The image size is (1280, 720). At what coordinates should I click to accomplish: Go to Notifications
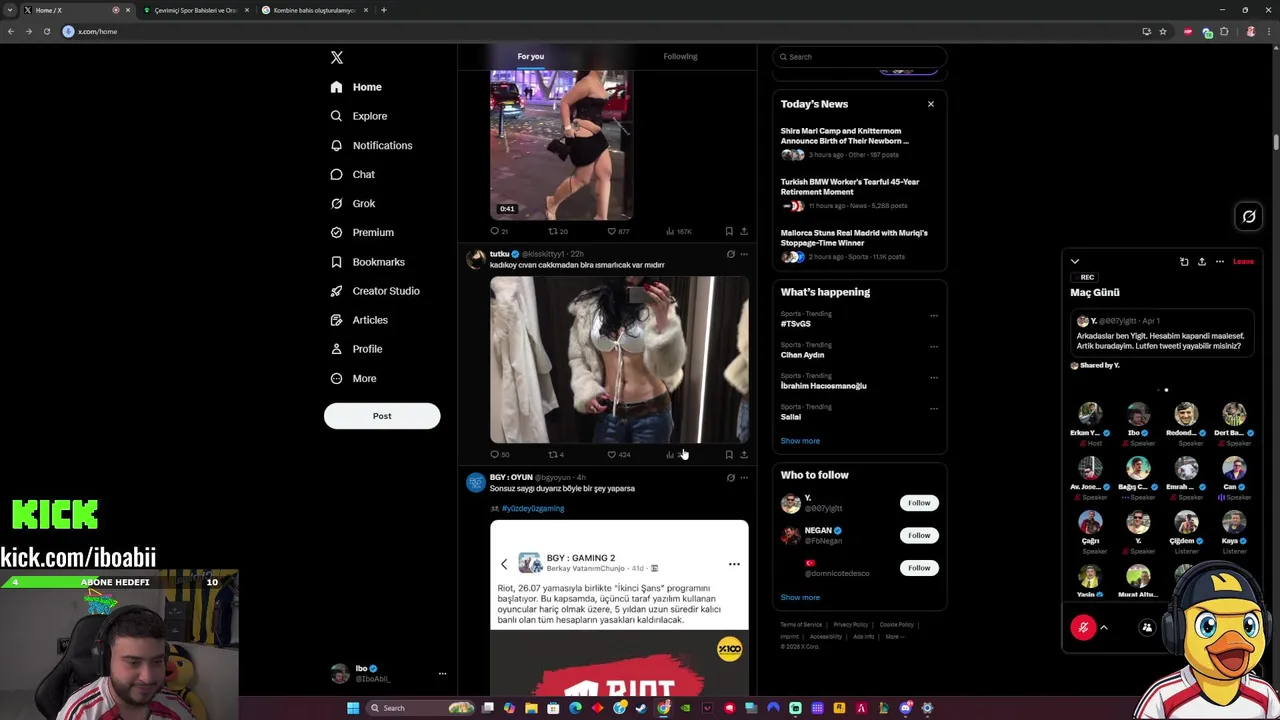371,145
